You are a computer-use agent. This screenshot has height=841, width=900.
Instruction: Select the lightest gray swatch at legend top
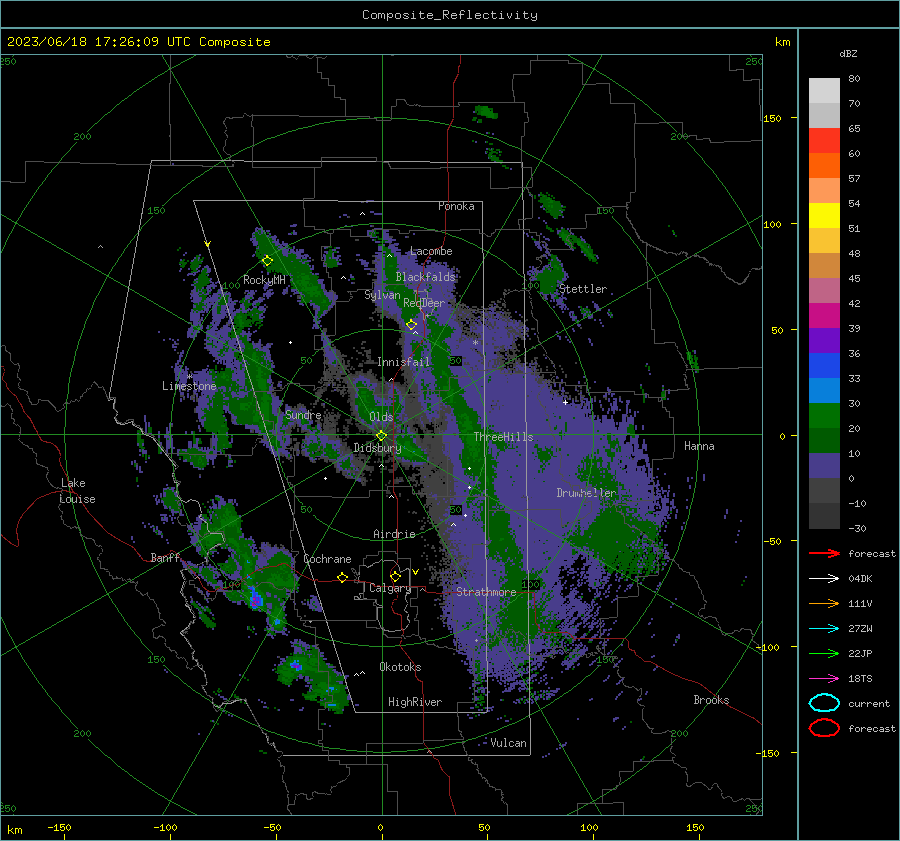[824, 90]
